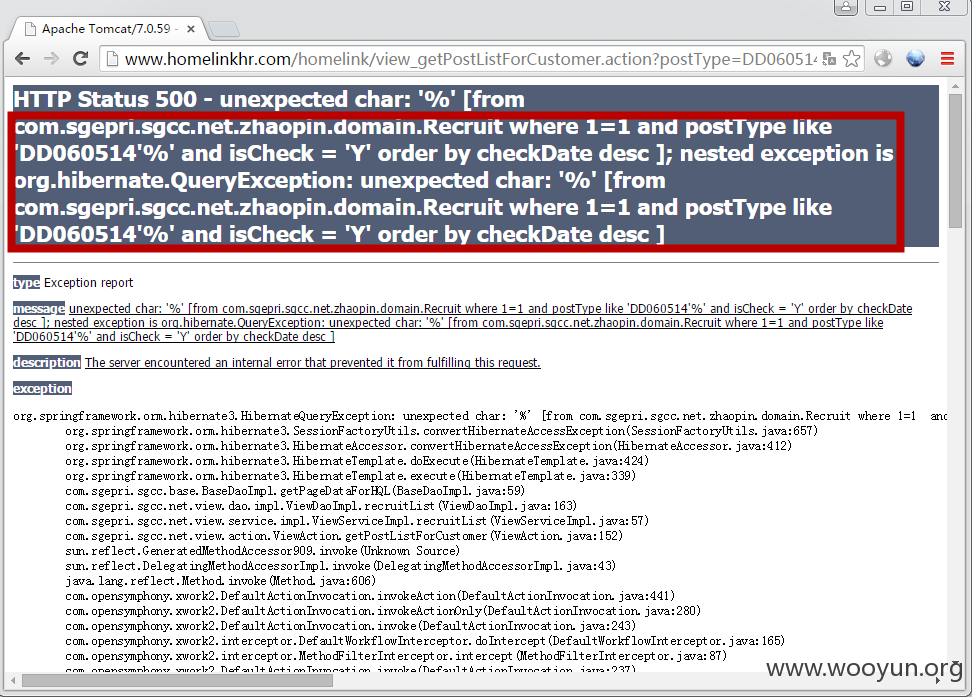Screen dimensions: 972x697
Task: Go forward to the next page
Action: click(x=51, y=59)
